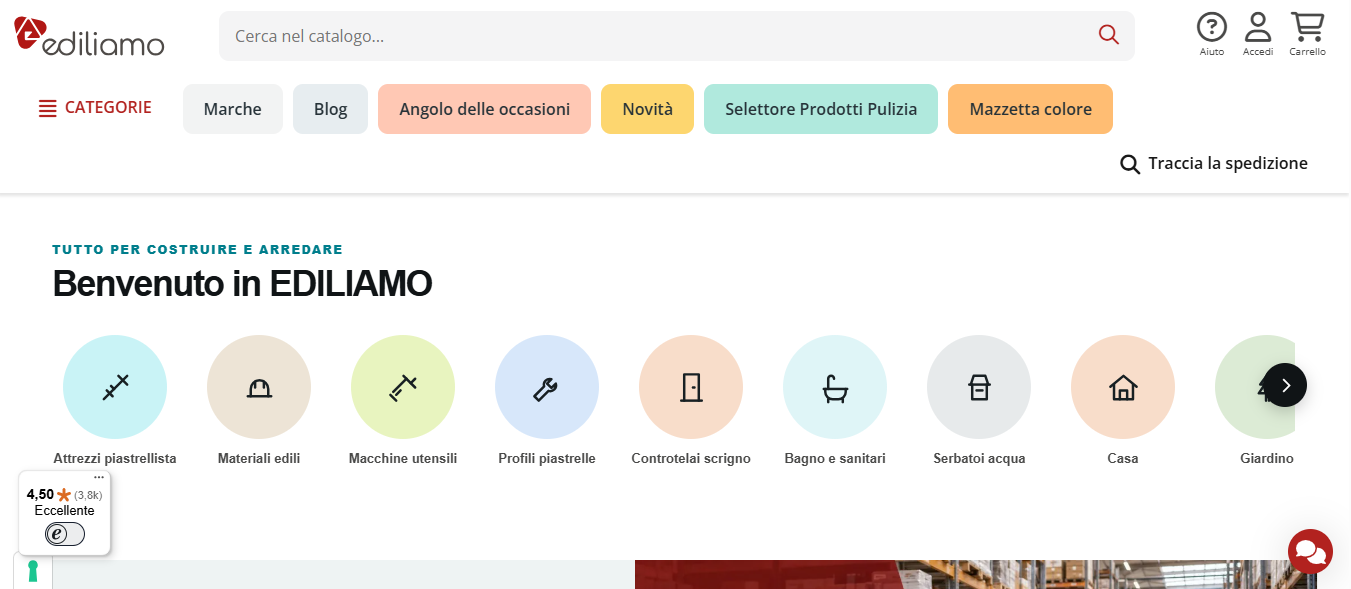Click the Bagno e sanitari text label
This screenshot has height=589, width=1351.
(x=835, y=458)
